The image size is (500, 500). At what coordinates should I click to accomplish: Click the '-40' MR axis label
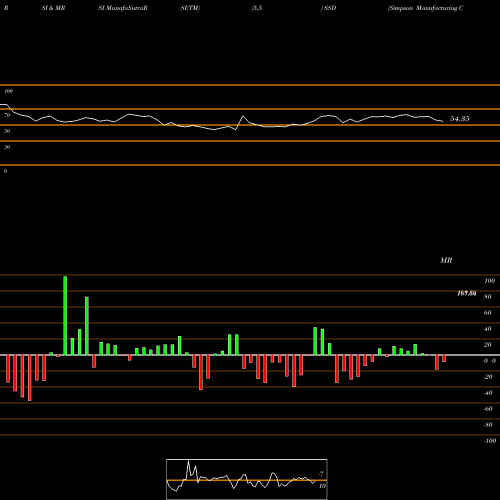[488, 393]
